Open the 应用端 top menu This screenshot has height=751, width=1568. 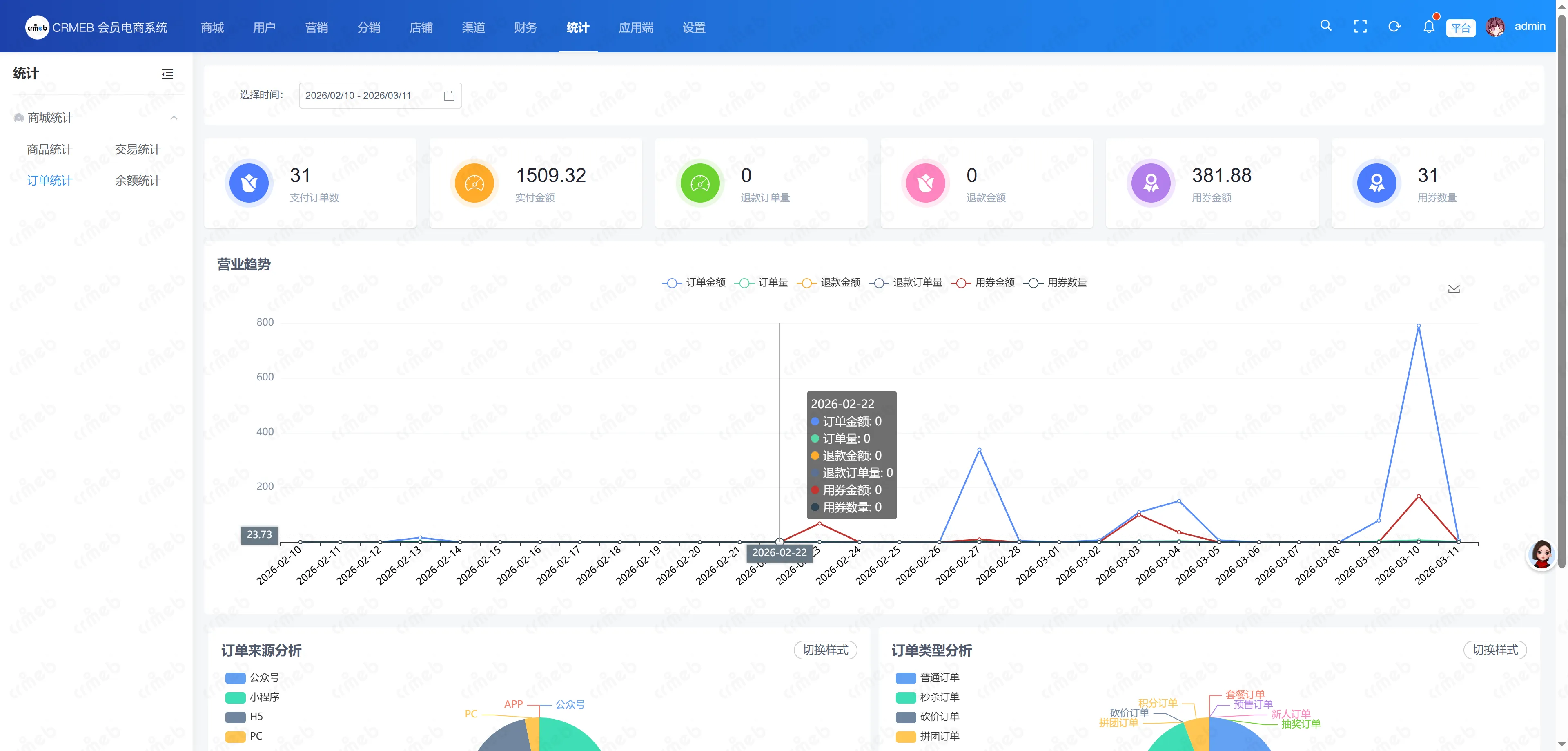pyautogui.click(x=635, y=27)
